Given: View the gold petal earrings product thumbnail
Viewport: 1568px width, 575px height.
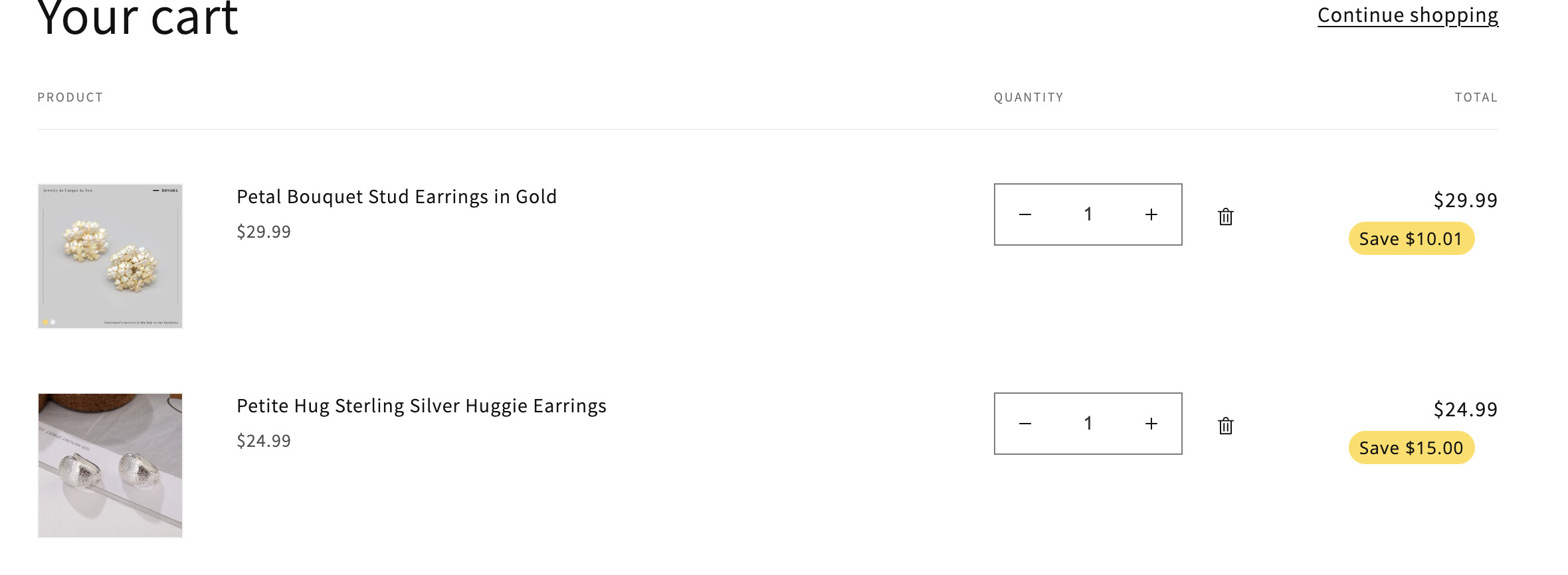Looking at the screenshot, I should (x=110, y=256).
